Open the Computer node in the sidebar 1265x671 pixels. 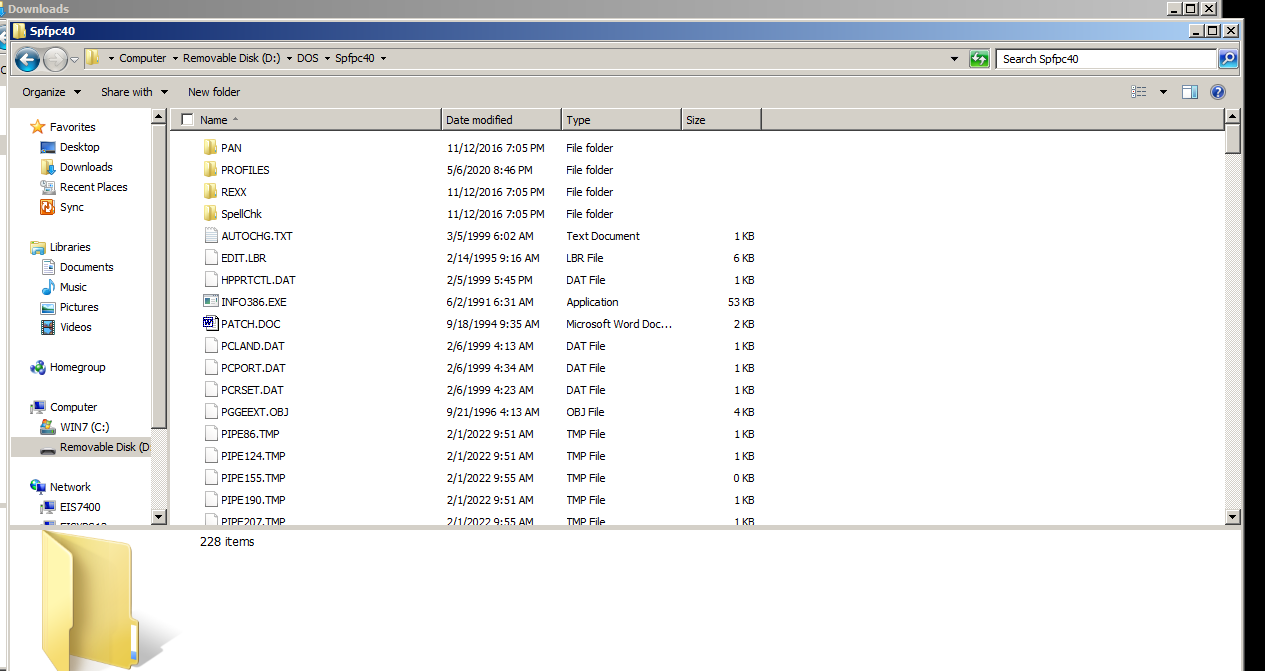[x=74, y=407]
